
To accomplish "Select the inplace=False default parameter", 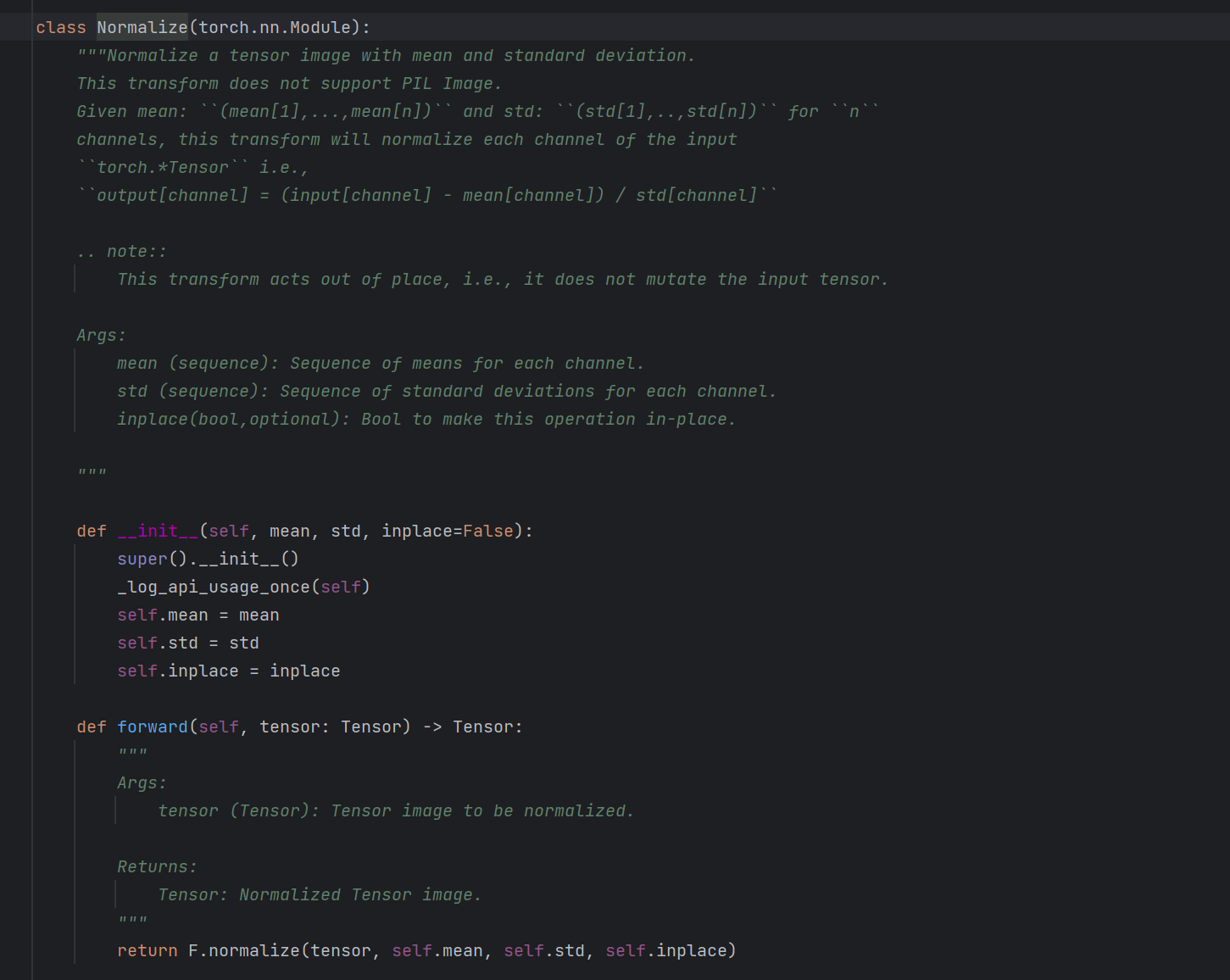I will [x=449, y=531].
